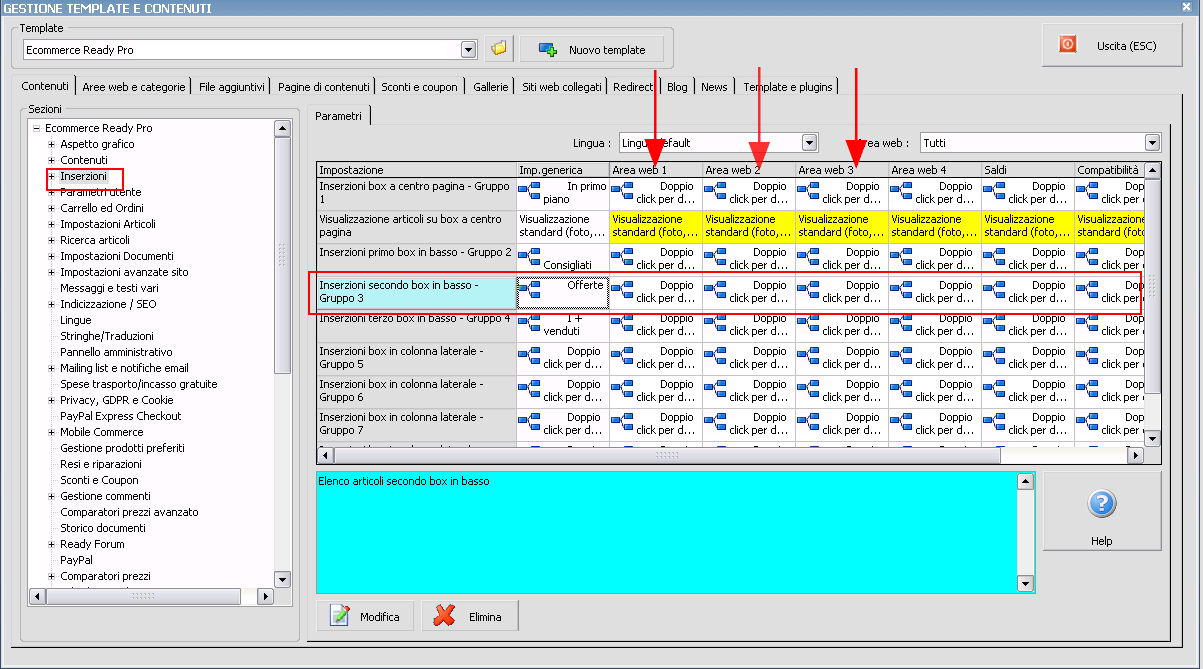Click the link icon in the Offerte cell
This screenshot has width=1203, height=669.
pyautogui.click(x=530, y=291)
